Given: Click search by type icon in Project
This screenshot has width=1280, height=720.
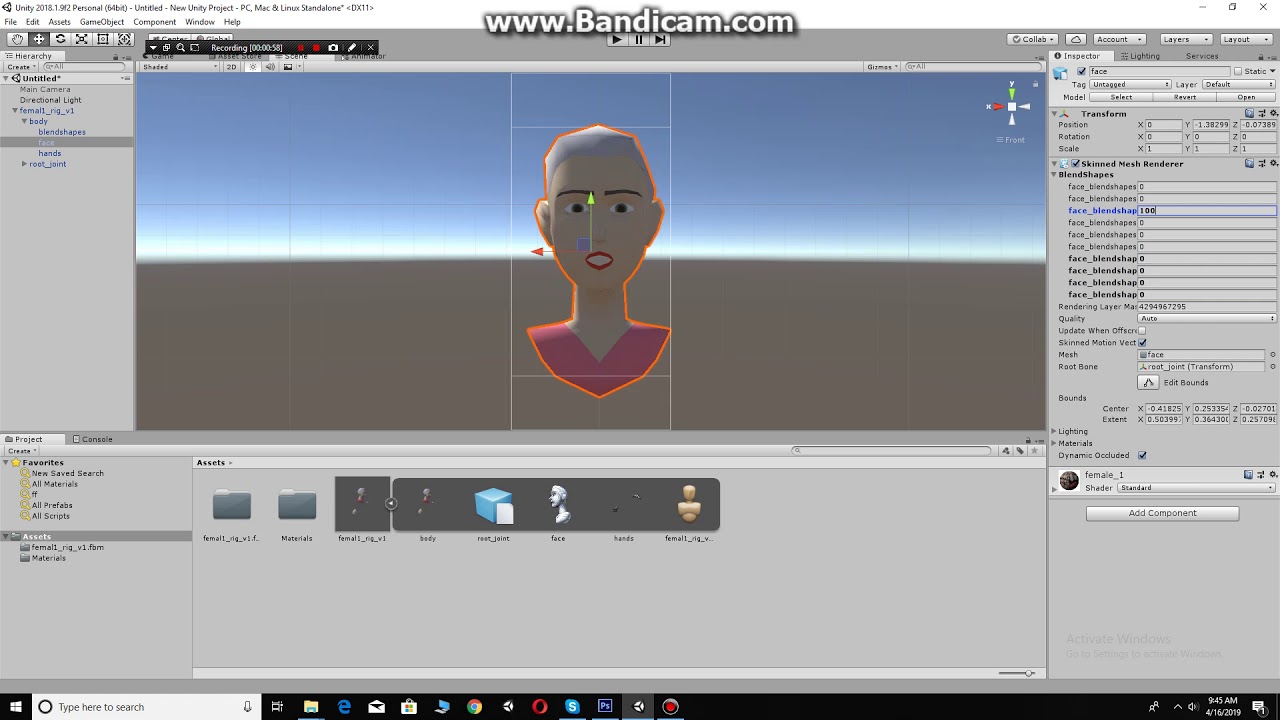Looking at the screenshot, I should click(x=1008, y=451).
